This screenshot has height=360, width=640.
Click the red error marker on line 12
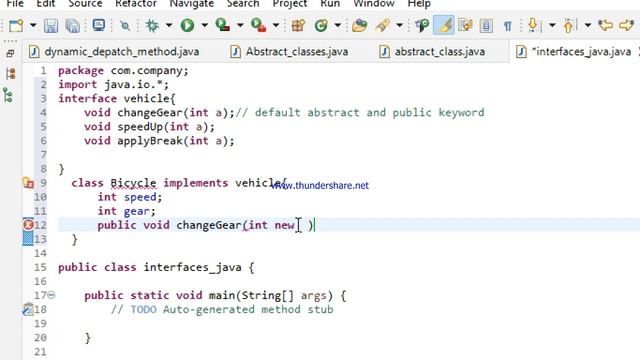pos(28,225)
